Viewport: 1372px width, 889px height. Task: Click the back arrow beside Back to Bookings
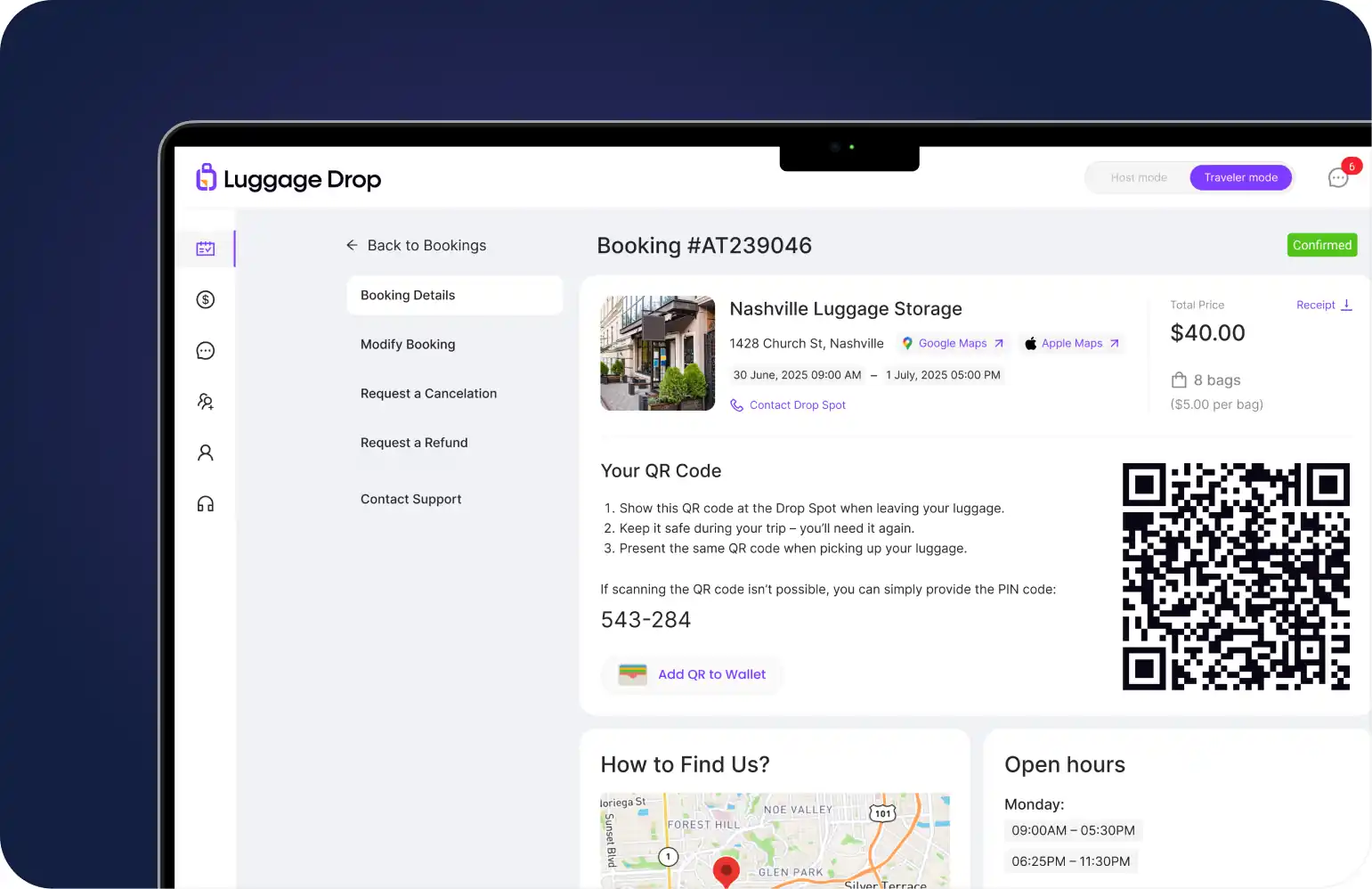(352, 245)
